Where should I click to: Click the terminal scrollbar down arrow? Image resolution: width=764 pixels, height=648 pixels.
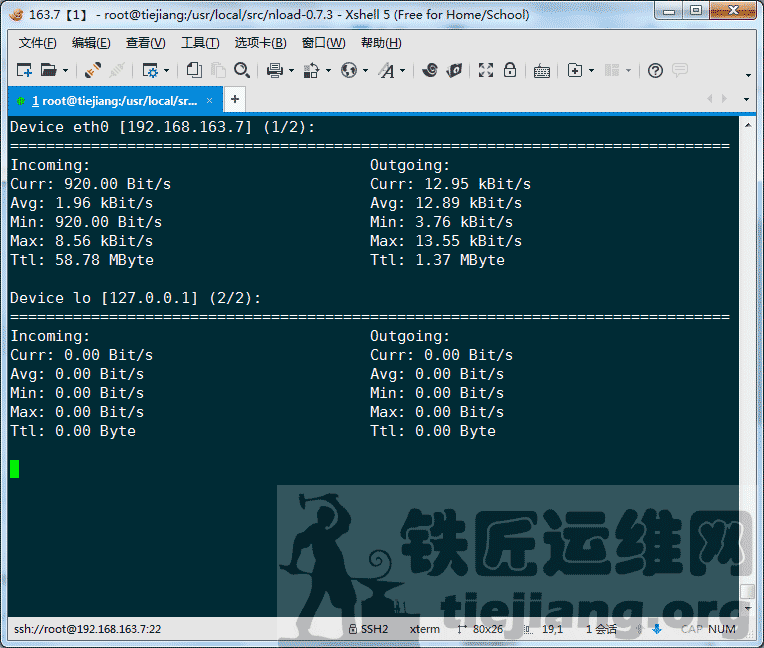click(x=748, y=609)
